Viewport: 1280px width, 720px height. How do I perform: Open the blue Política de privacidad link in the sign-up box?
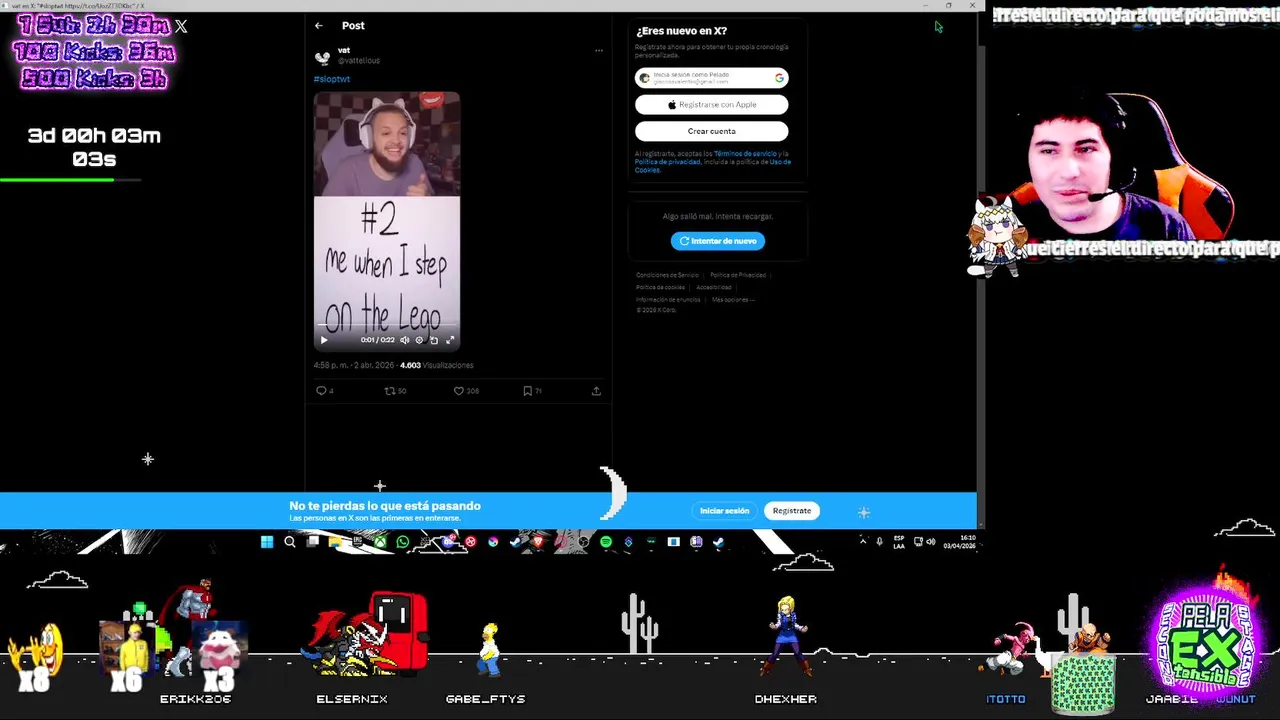(x=668, y=162)
